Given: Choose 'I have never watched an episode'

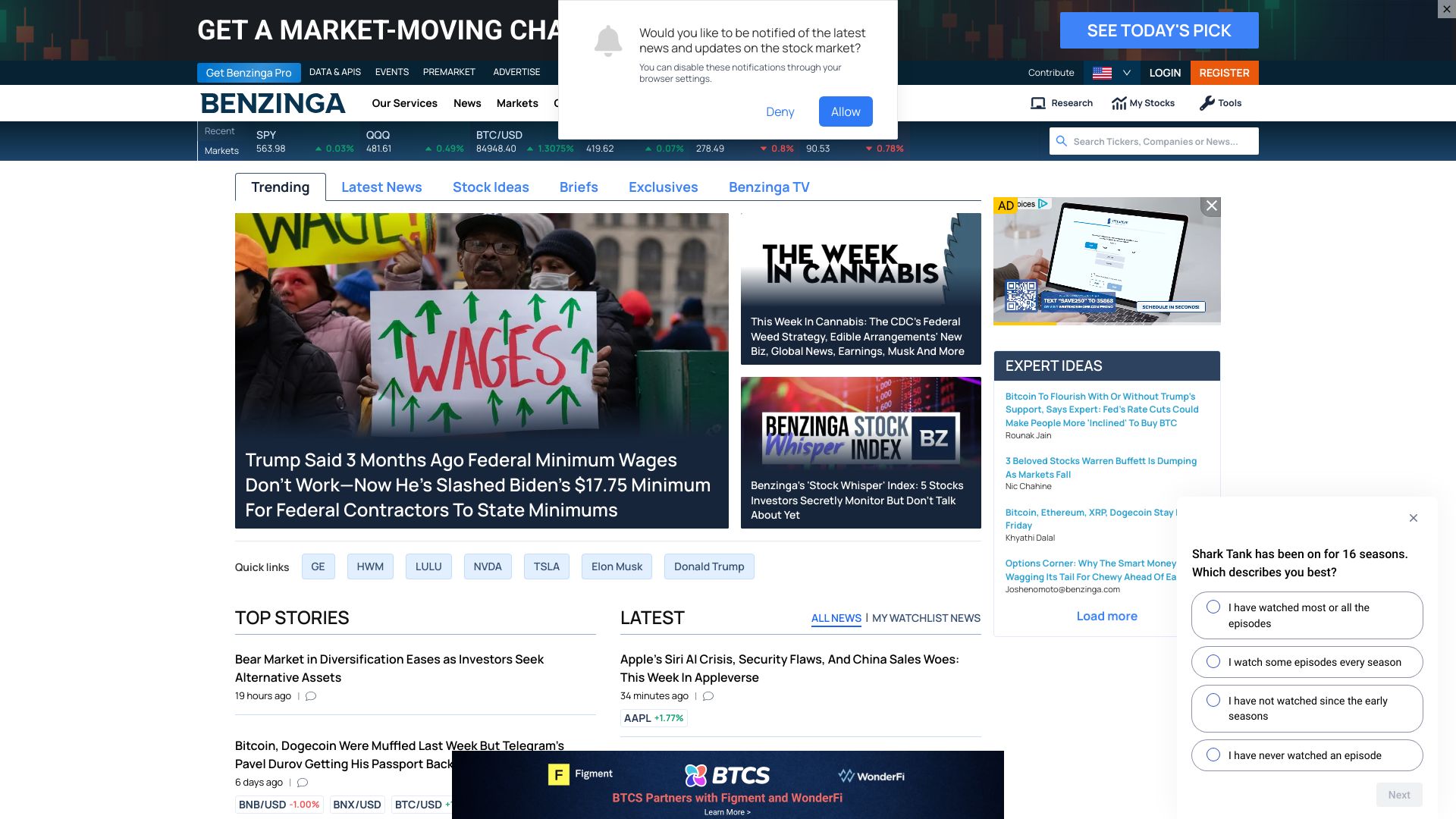Looking at the screenshot, I should (x=1213, y=755).
